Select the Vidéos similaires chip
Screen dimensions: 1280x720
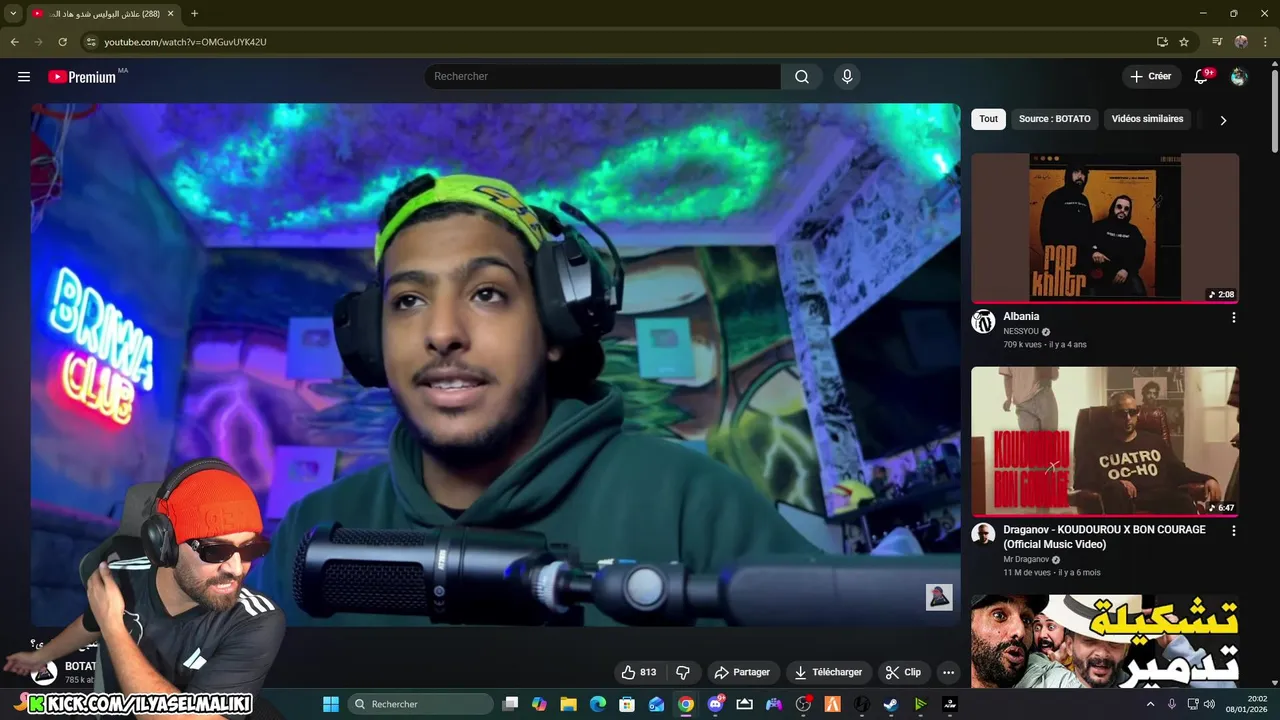1147,119
